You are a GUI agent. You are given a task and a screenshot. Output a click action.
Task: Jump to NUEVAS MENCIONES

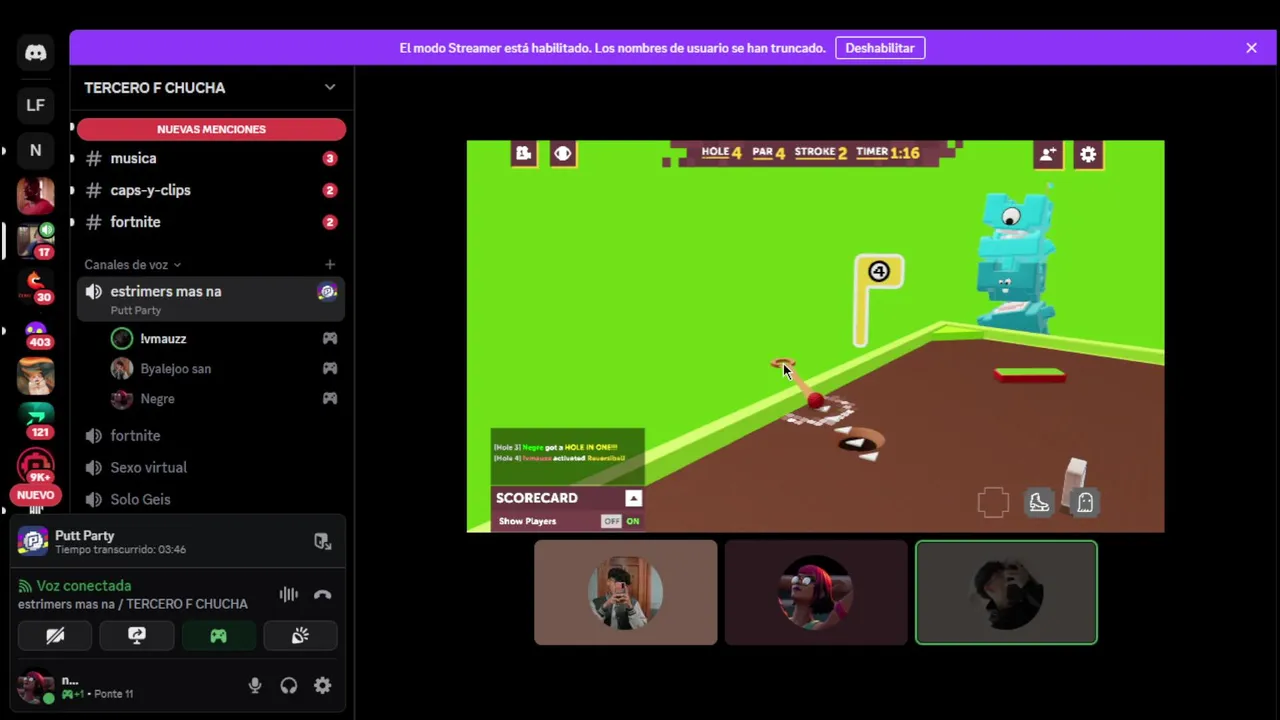211,129
